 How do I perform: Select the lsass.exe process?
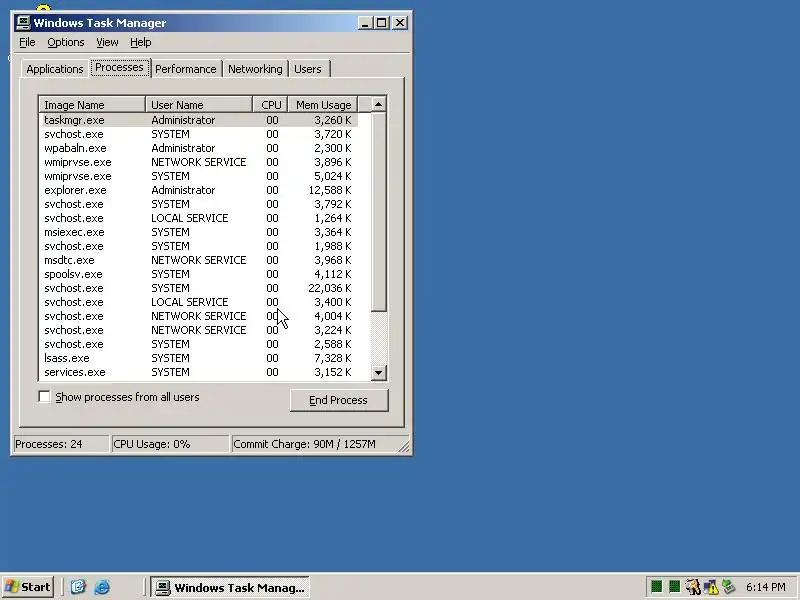[x=198, y=358]
